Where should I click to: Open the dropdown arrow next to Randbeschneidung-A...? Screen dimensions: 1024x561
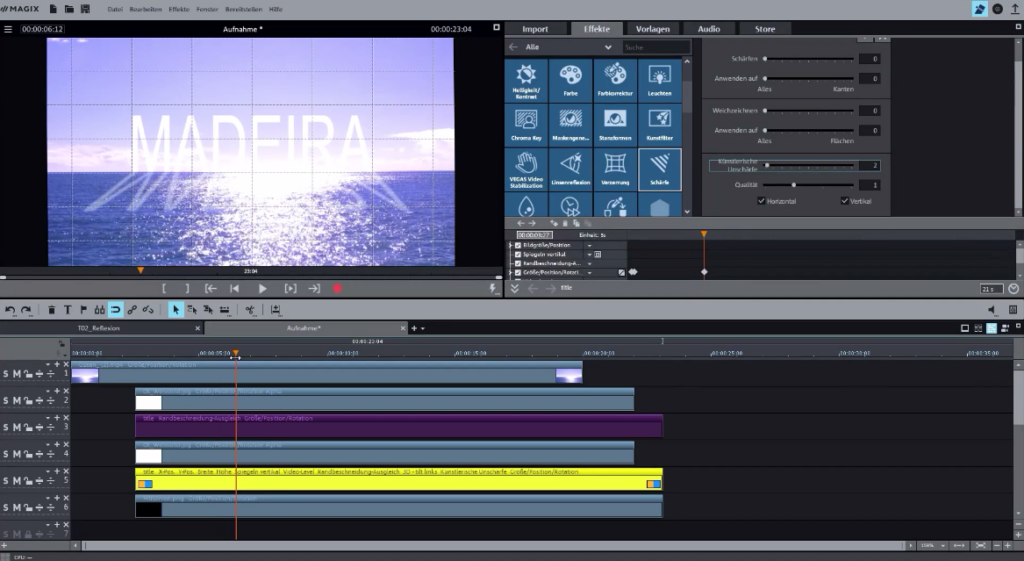point(589,264)
